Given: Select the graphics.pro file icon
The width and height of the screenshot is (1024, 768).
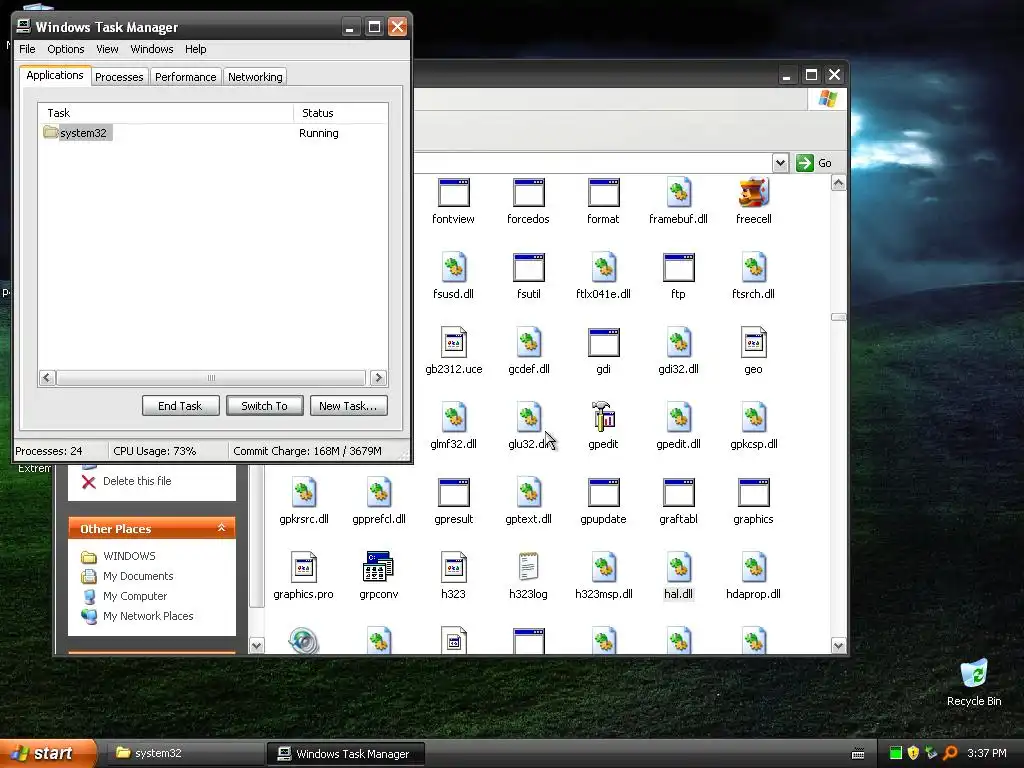Looking at the screenshot, I should click(304, 568).
